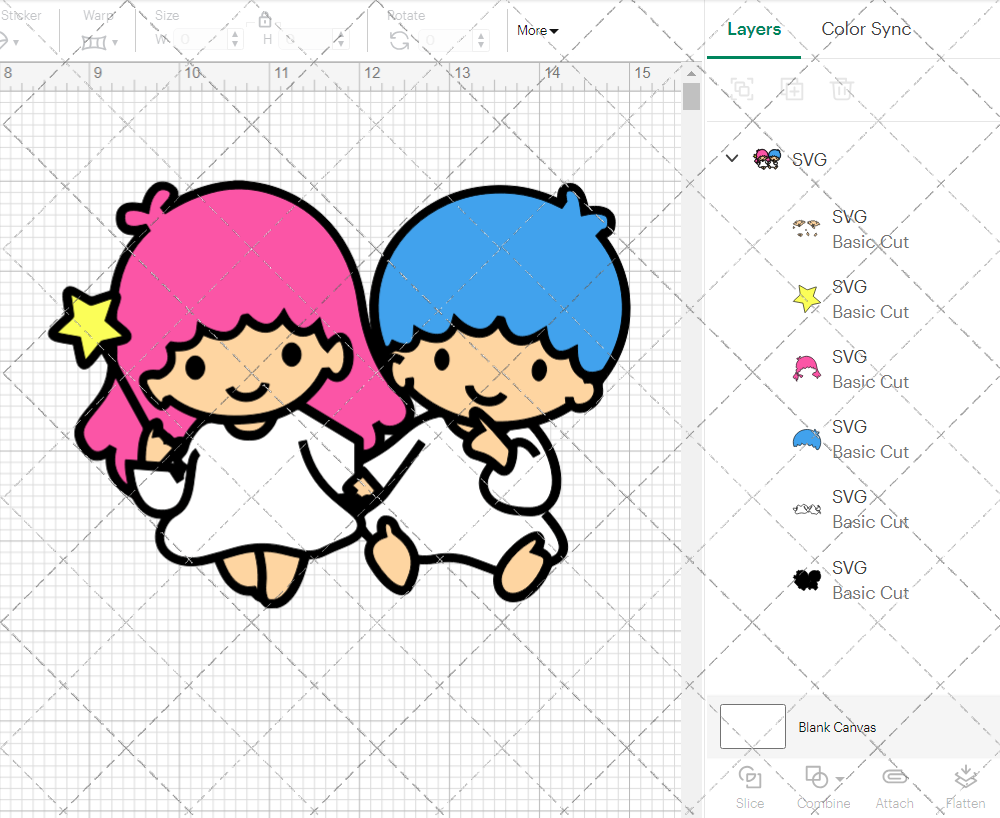Collapse the SVG group layer
Viewport: 1000px width, 818px height.
(x=731, y=158)
